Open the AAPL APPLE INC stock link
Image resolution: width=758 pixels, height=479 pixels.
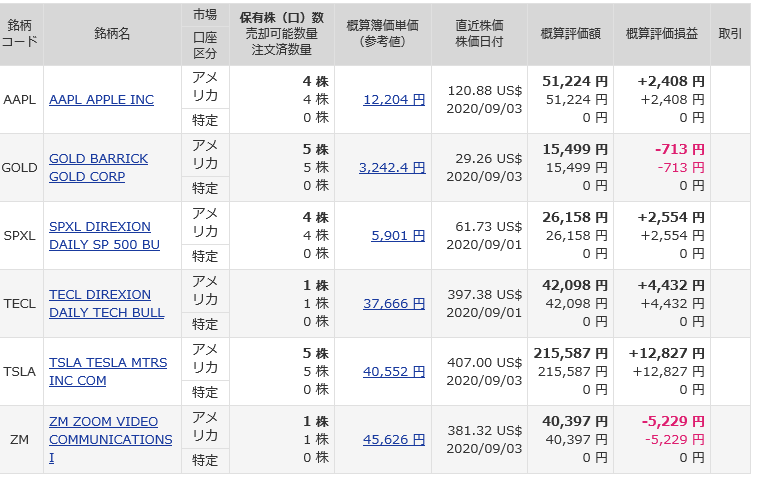pyautogui.click(x=101, y=100)
